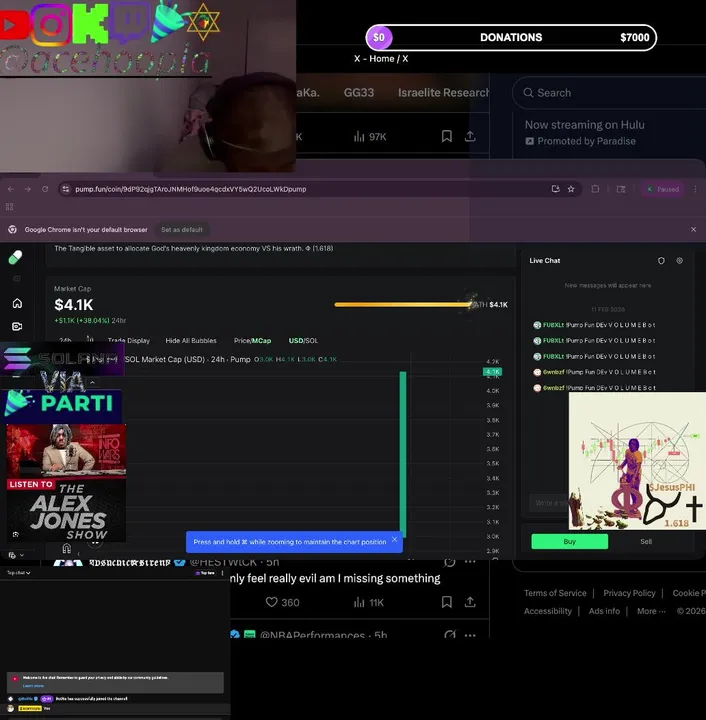
Task: Share the X post with 97K views
Action: coord(470,136)
